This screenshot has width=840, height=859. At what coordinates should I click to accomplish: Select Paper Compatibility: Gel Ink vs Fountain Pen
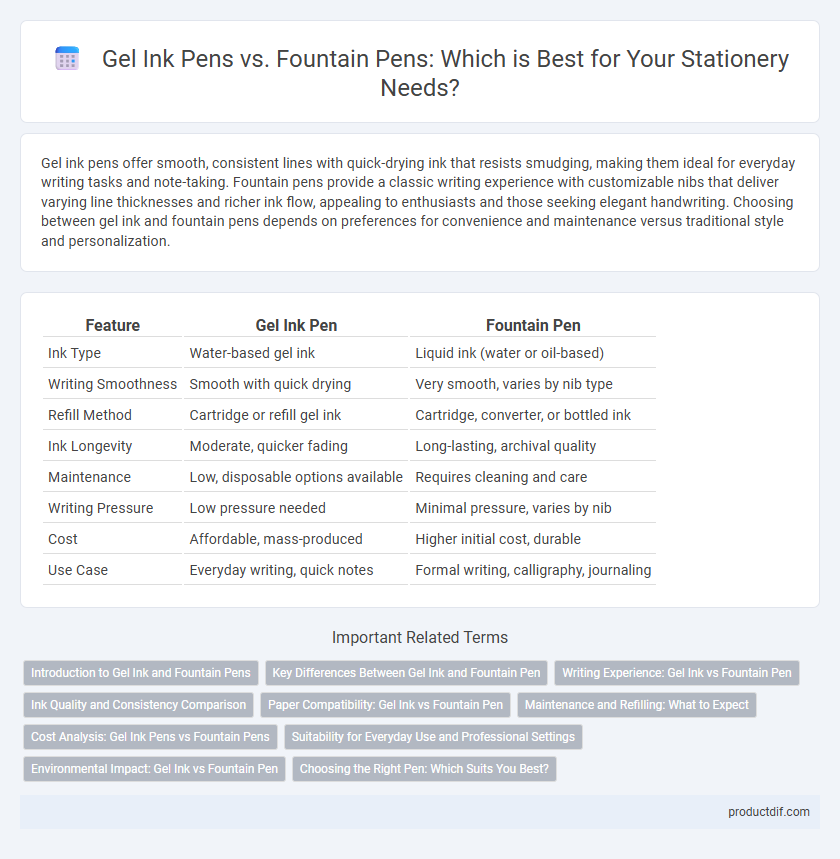[385, 705]
